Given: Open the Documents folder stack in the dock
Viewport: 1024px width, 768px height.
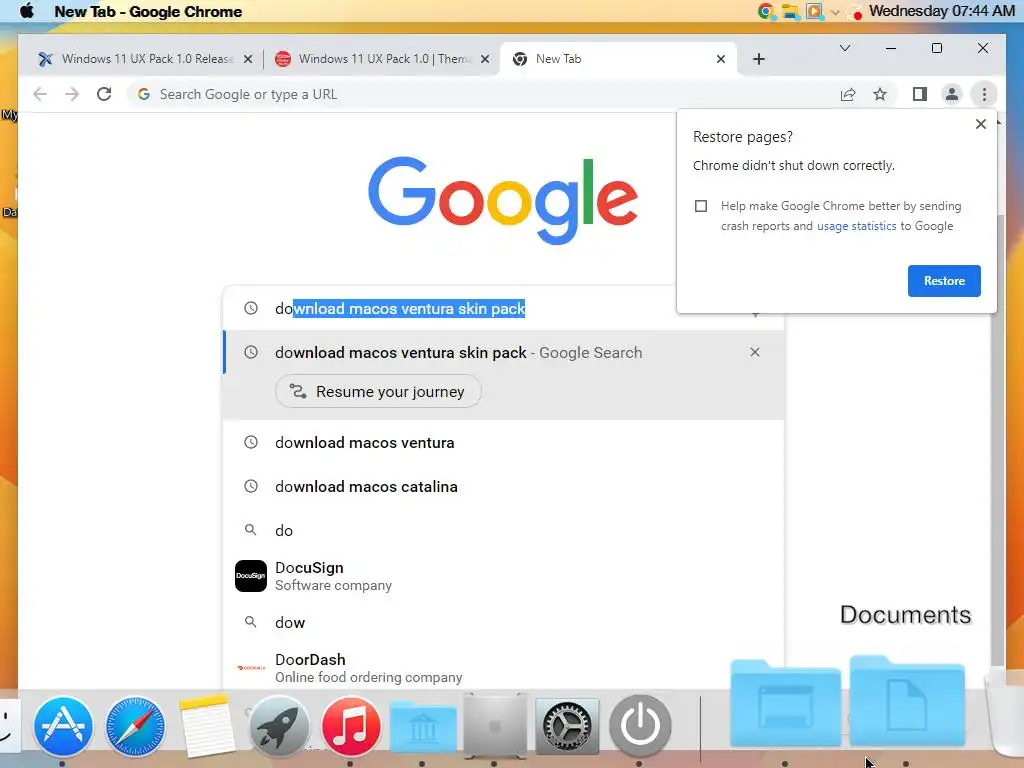Looking at the screenshot, I should pos(906,701).
